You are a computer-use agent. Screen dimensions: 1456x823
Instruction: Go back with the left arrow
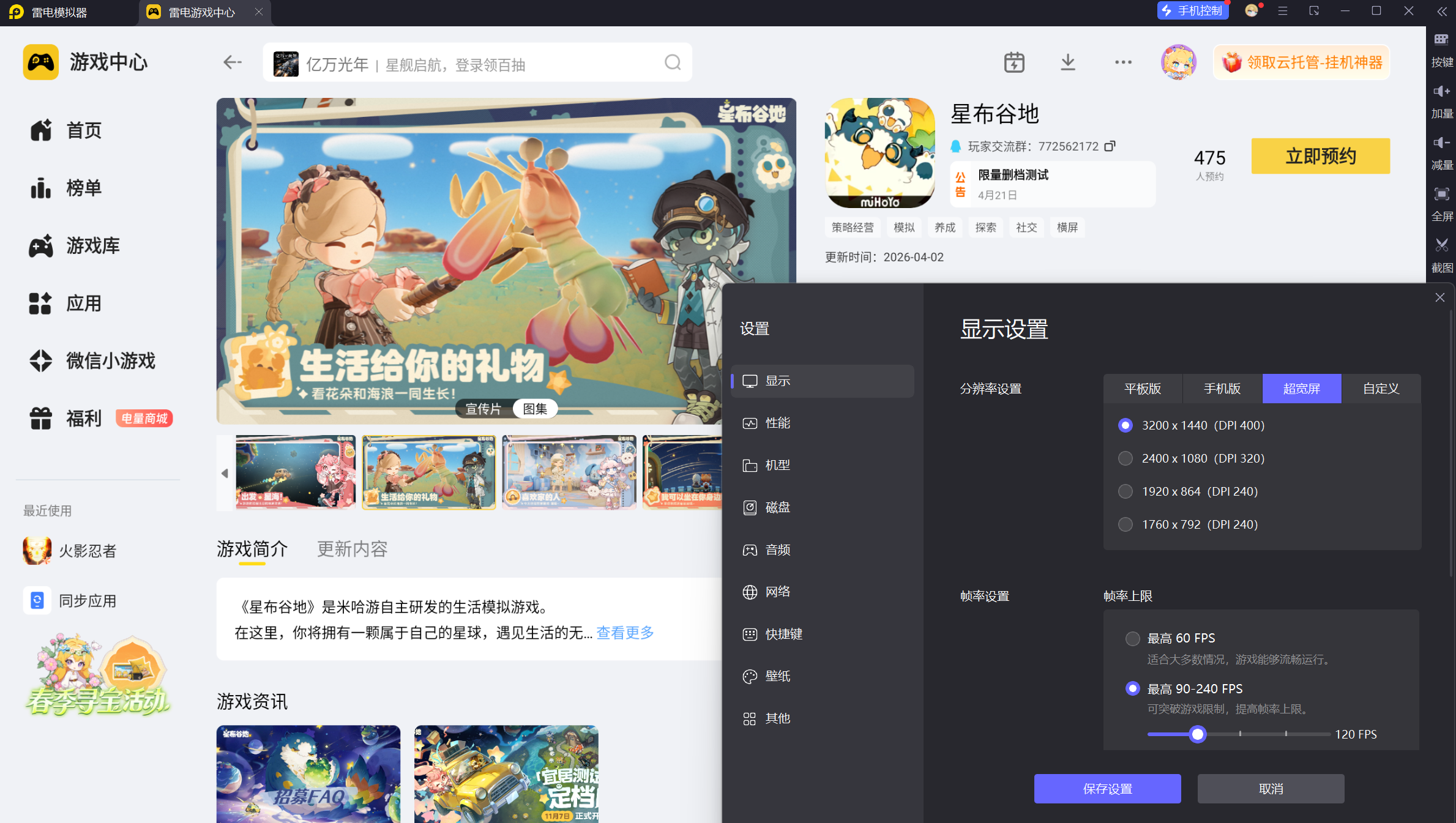pos(233,62)
